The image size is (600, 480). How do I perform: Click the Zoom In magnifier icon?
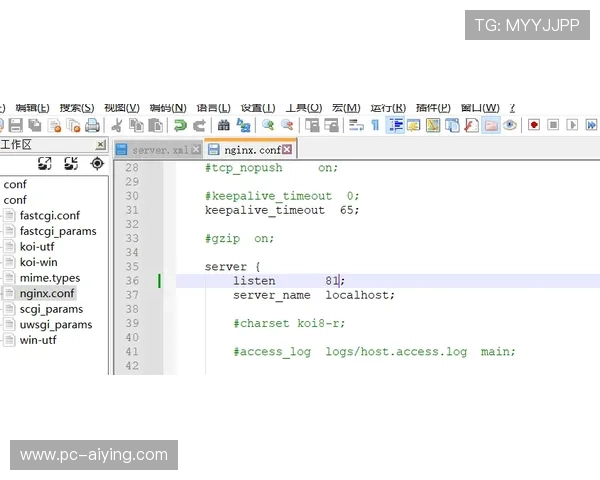click(268, 125)
